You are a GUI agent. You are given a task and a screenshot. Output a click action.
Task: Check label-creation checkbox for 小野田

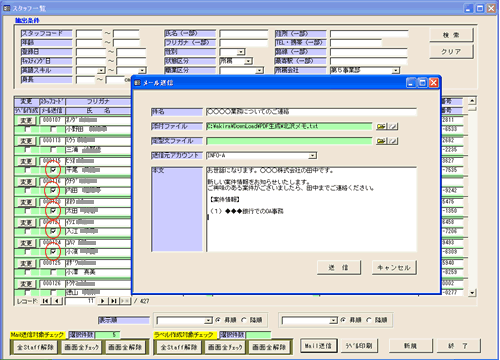tap(27, 129)
